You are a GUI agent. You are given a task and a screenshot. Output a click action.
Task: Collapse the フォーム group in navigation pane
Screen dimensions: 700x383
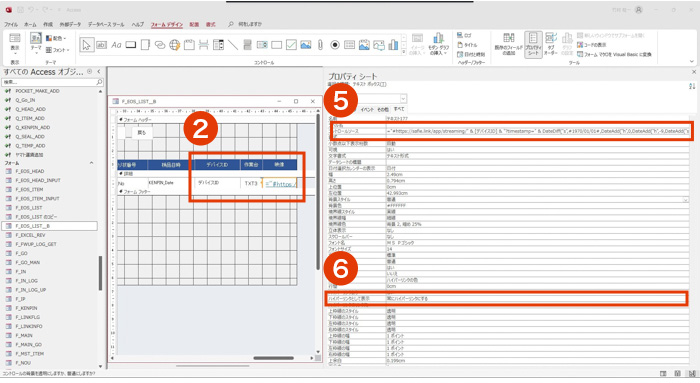92,163
